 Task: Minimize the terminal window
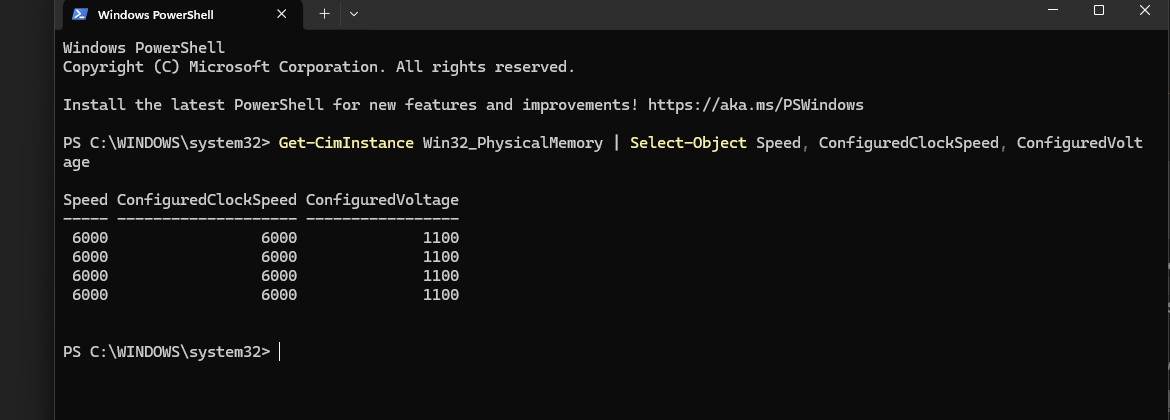pyautogui.click(x=1053, y=10)
